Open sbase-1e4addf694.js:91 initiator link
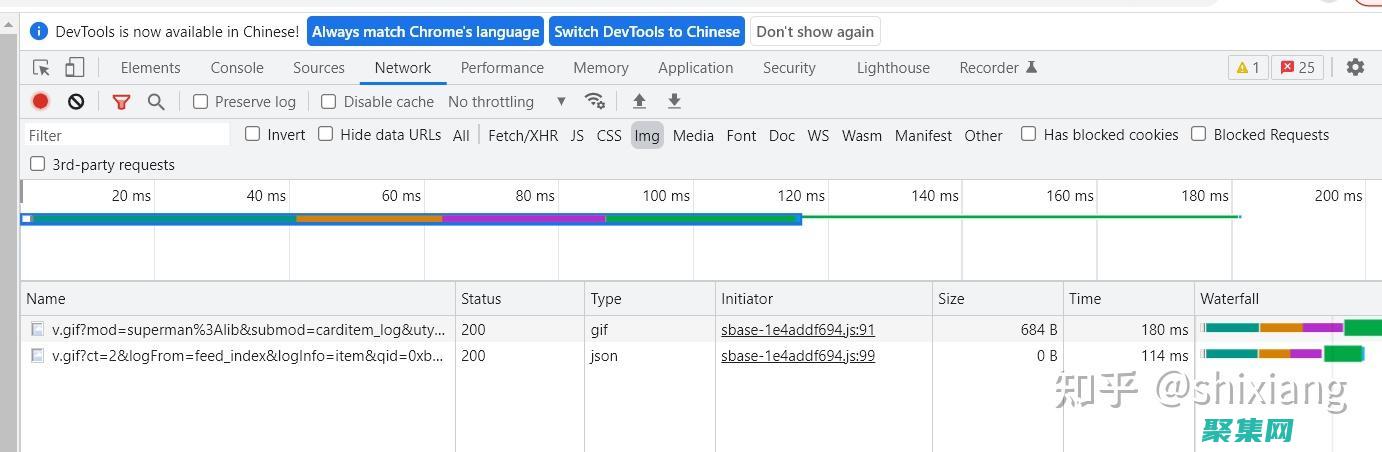This screenshot has width=1382, height=452. pyautogui.click(x=797, y=329)
